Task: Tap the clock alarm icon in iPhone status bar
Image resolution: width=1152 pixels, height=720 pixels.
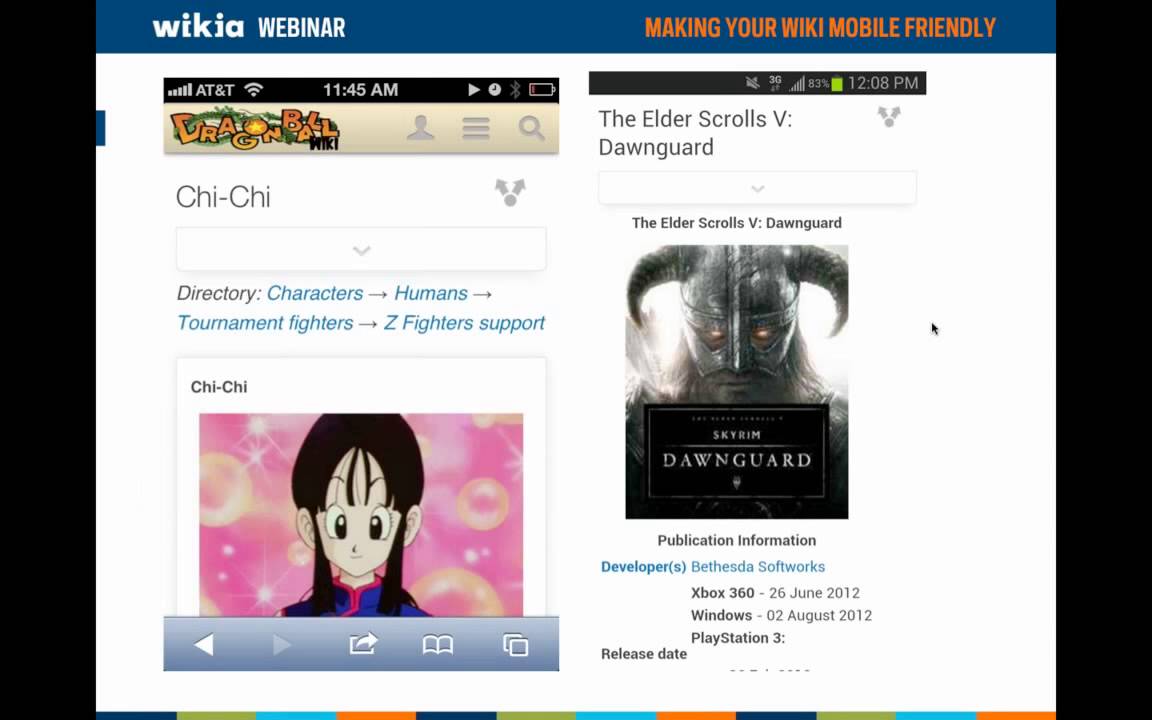Action: click(x=495, y=90)
